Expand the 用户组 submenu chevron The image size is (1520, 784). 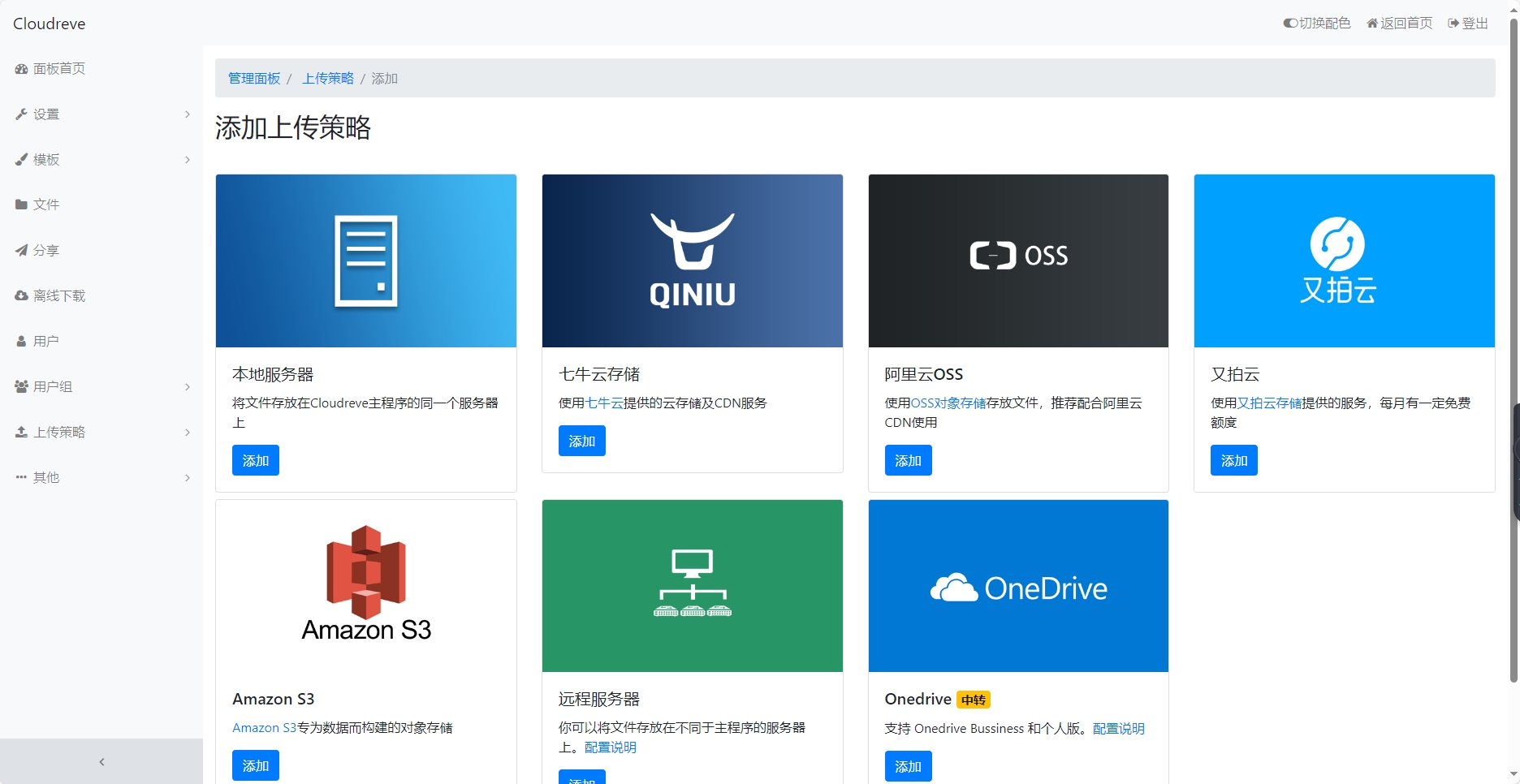tap(188, 387)
